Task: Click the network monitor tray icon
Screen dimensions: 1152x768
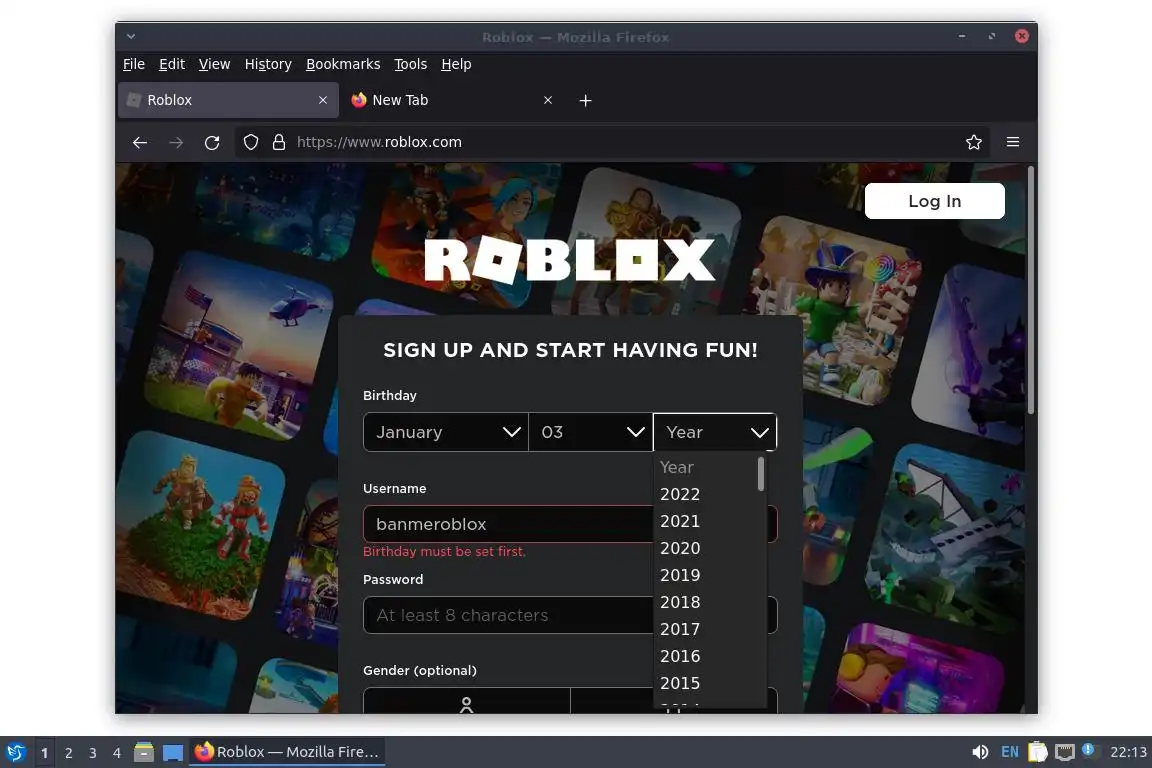Action: [x=1065, y=752]
